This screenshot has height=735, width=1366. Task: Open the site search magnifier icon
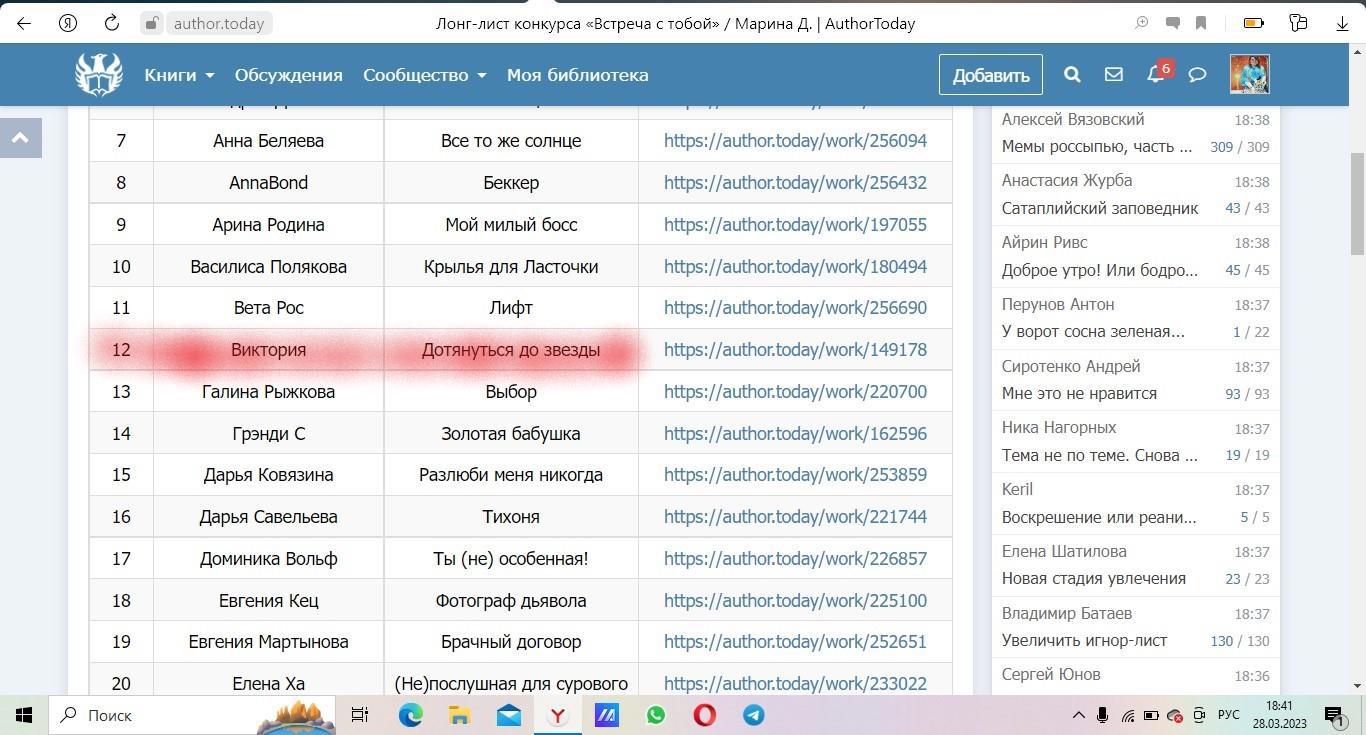pyautogui.click(x=1072, y=74)
